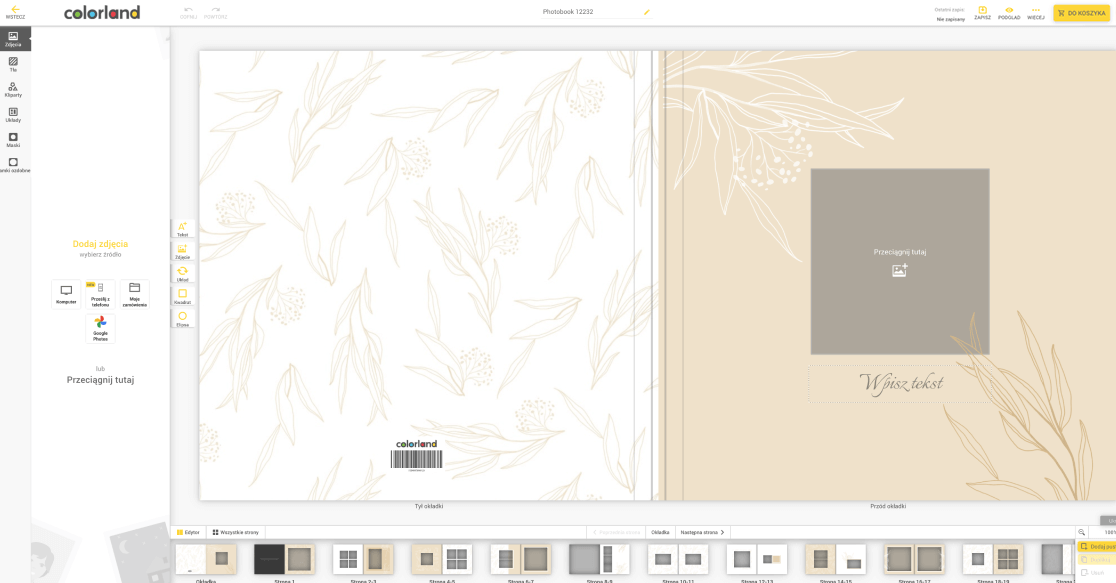Select the Strona 18-19 thumbnail

point(993,562)
